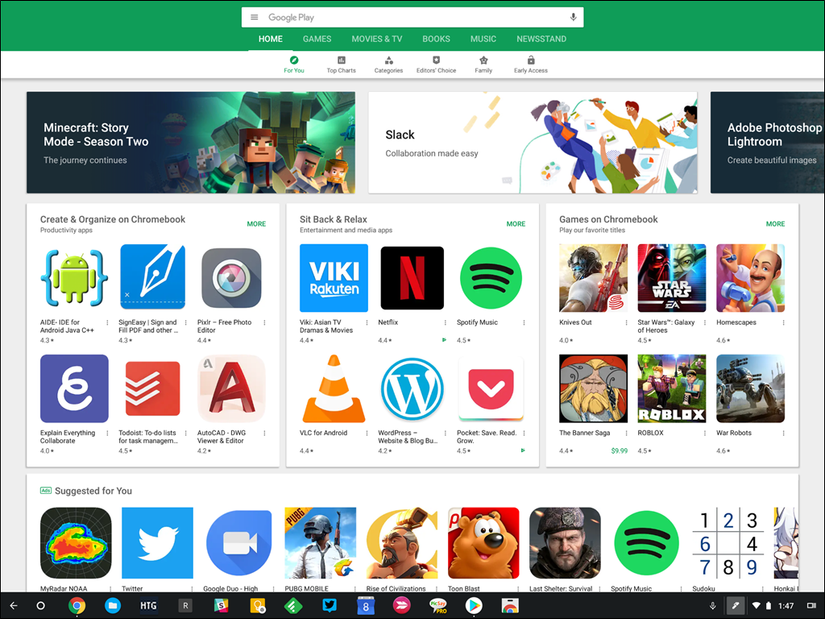Viewport: 825px width, 619px height.
Task: Select the For You compass icon
Action: point(294,60)
